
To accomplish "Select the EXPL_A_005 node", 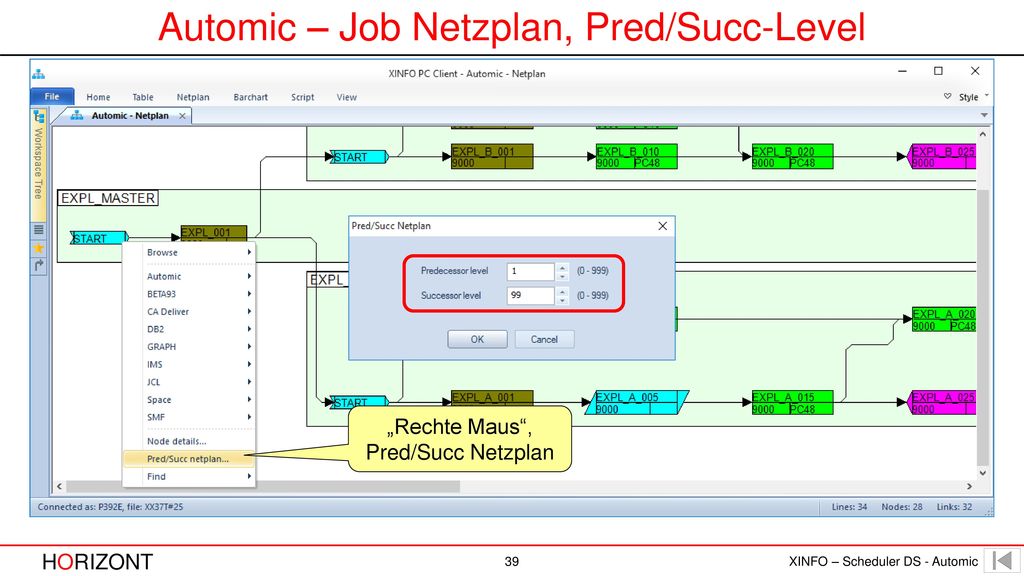I will [x=637, y=402].
